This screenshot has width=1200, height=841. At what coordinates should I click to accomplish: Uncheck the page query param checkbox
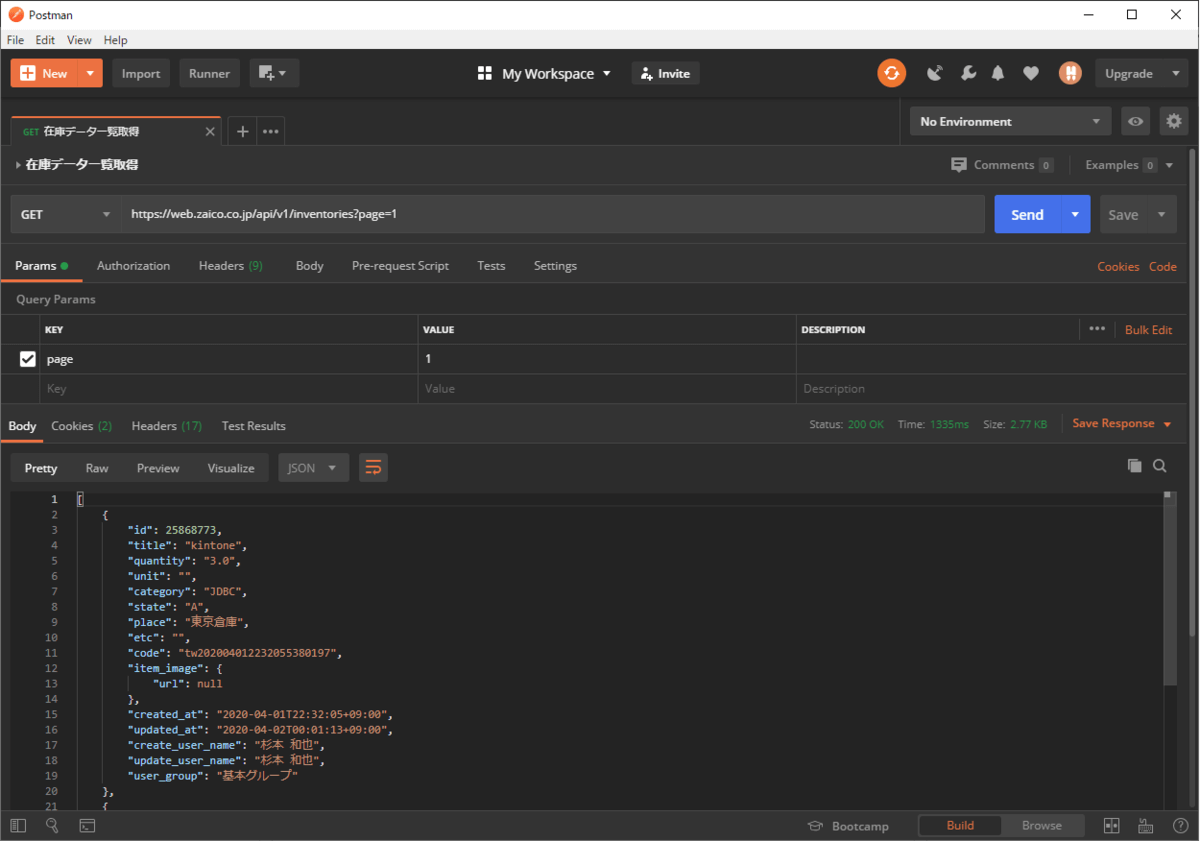pyautogui.click(x=28, y=359)
